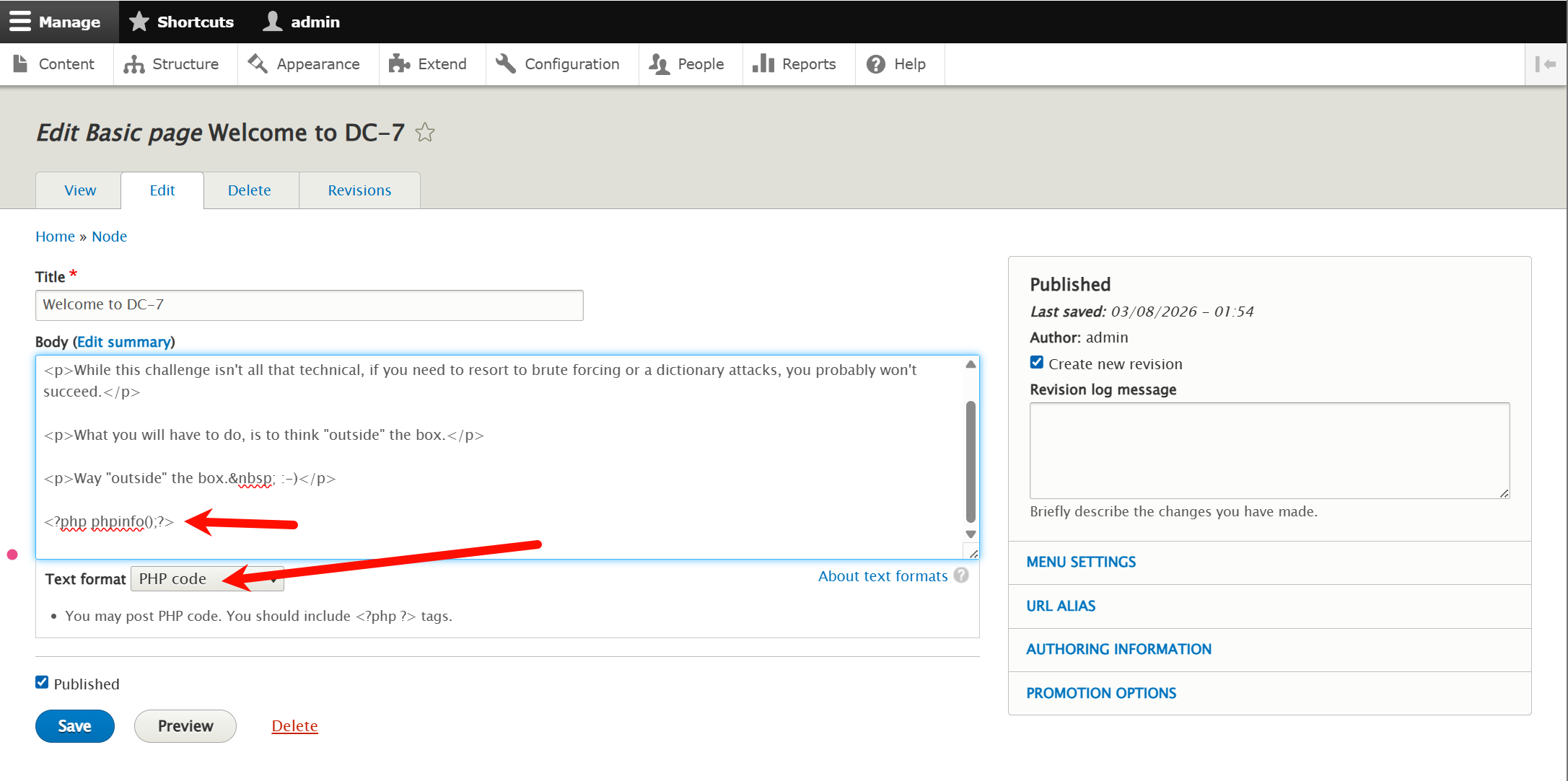
Task: Expand the URL Alias section
Action: pos(1061,606)
